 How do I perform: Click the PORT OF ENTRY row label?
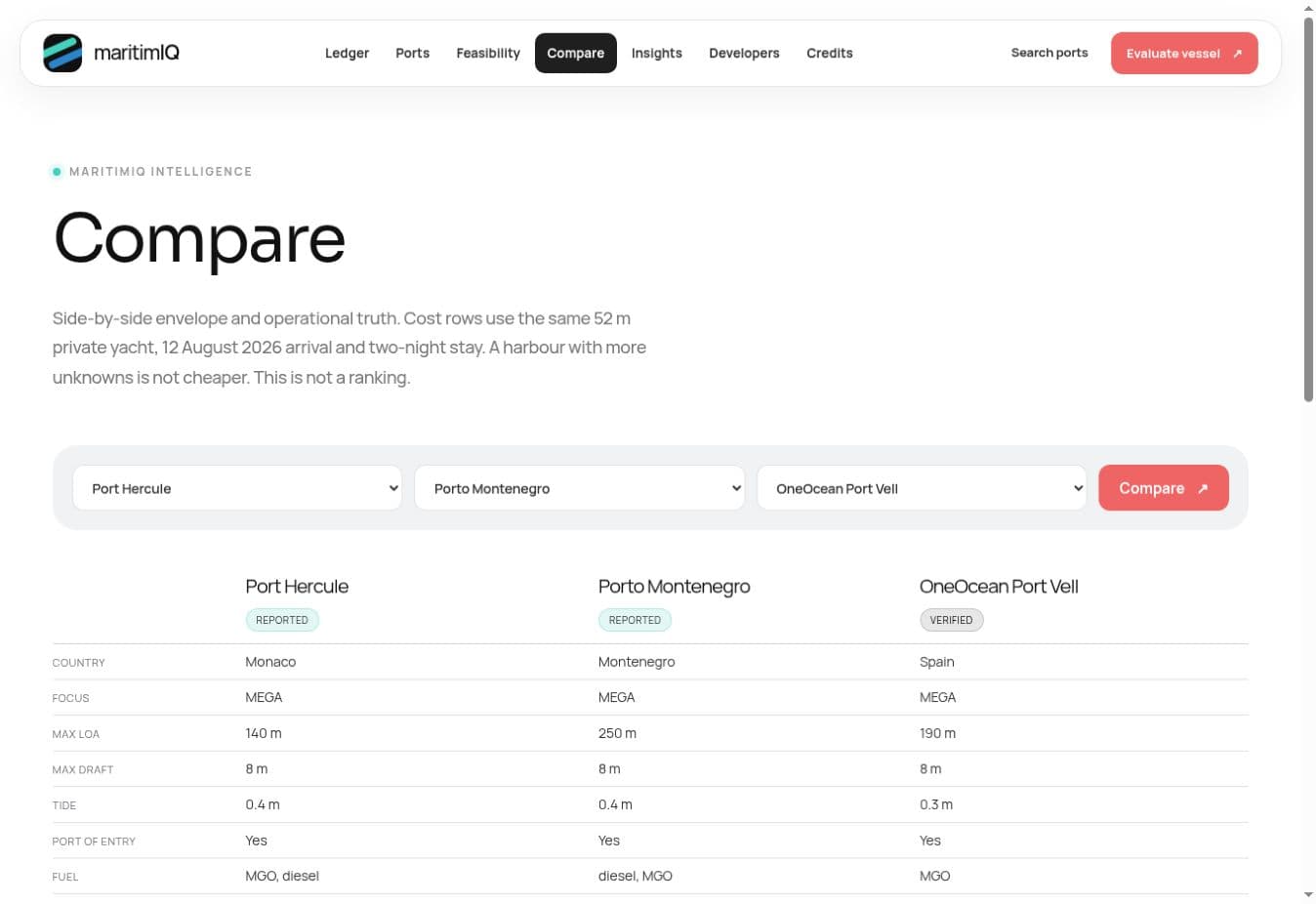(x=94, y=842)
